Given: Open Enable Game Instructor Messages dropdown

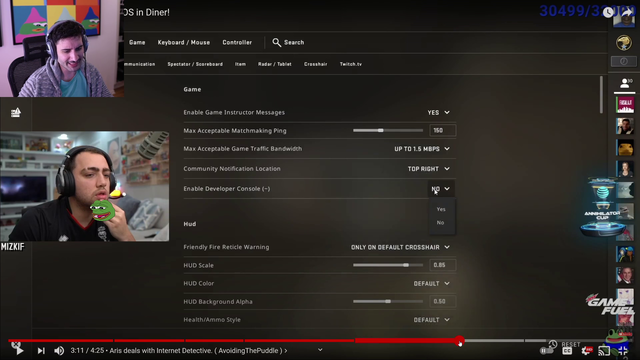Looking at the screenshot, I should [438, 113].
